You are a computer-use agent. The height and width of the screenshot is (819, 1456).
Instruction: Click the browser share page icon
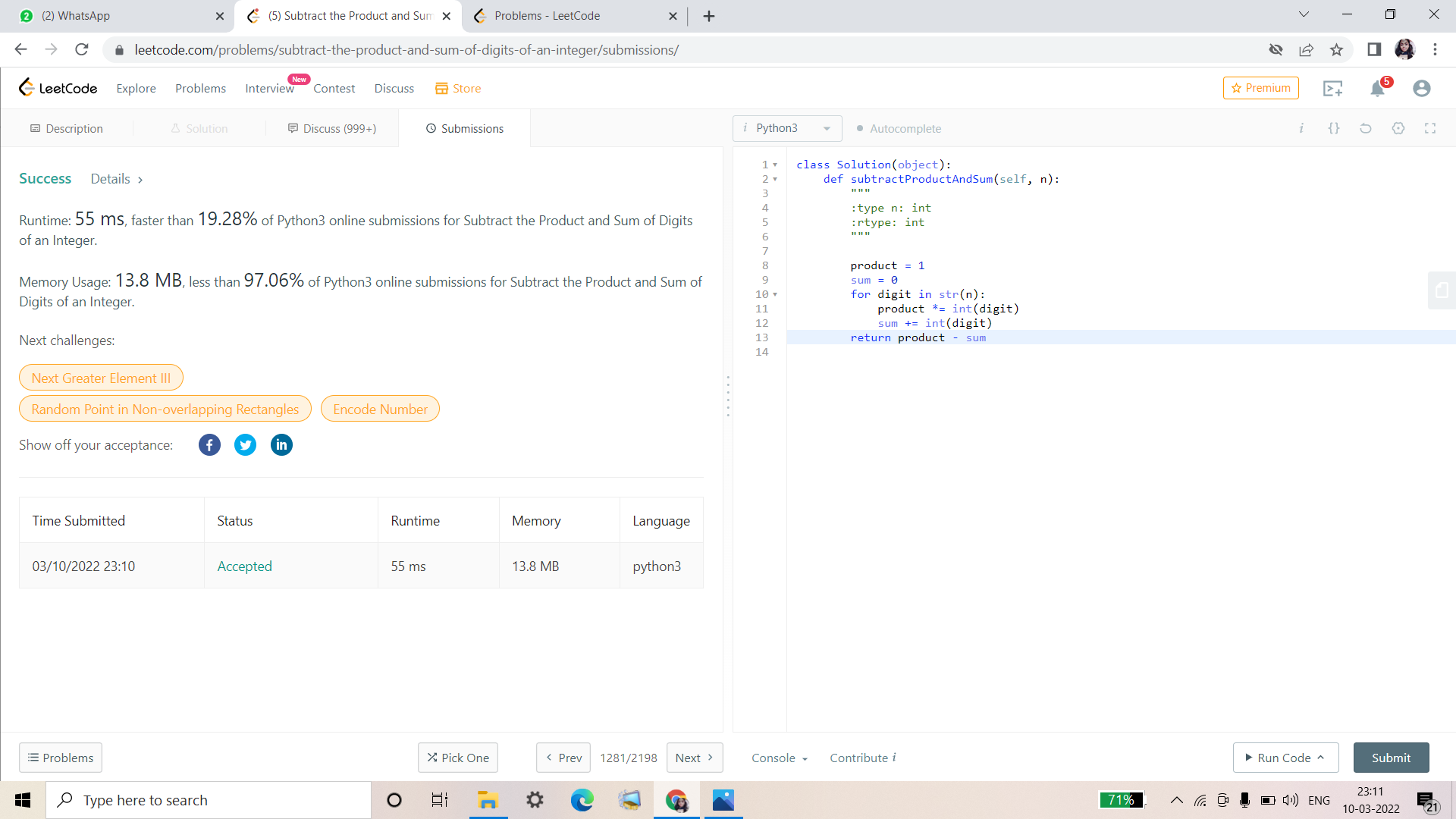(1306, 50)
